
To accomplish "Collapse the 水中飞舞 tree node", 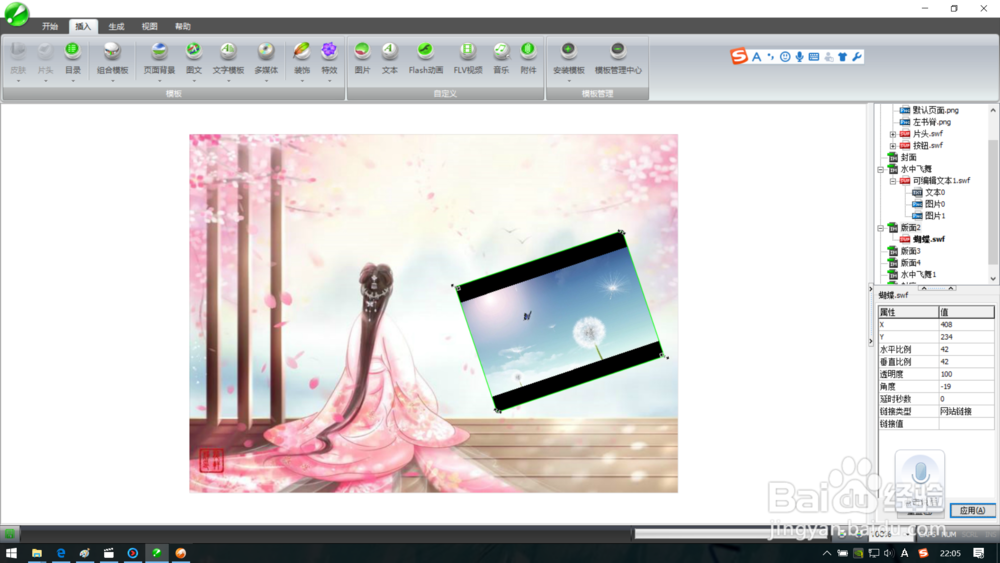I will (x=881, y=170).
